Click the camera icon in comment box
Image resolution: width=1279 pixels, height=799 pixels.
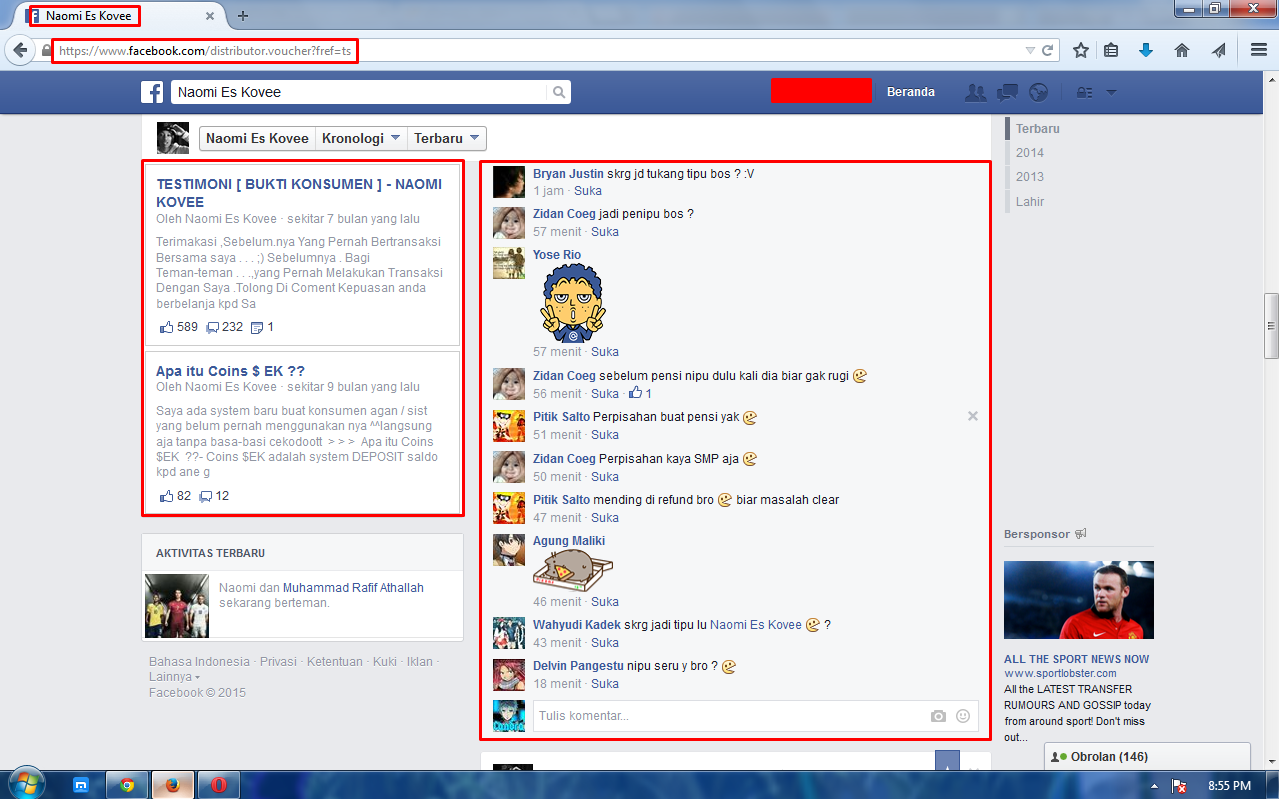pyautogui.click(x=938, y=716)
